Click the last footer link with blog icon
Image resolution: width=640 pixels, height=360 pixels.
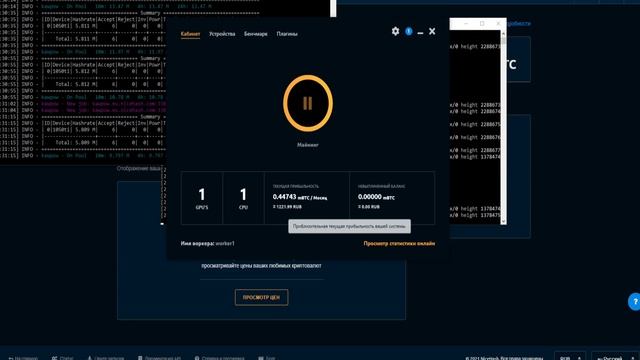coord(267,358)
